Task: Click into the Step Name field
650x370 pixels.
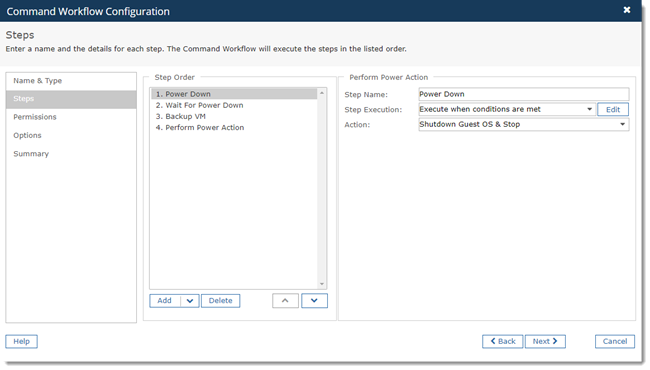Action: point(524,94)
